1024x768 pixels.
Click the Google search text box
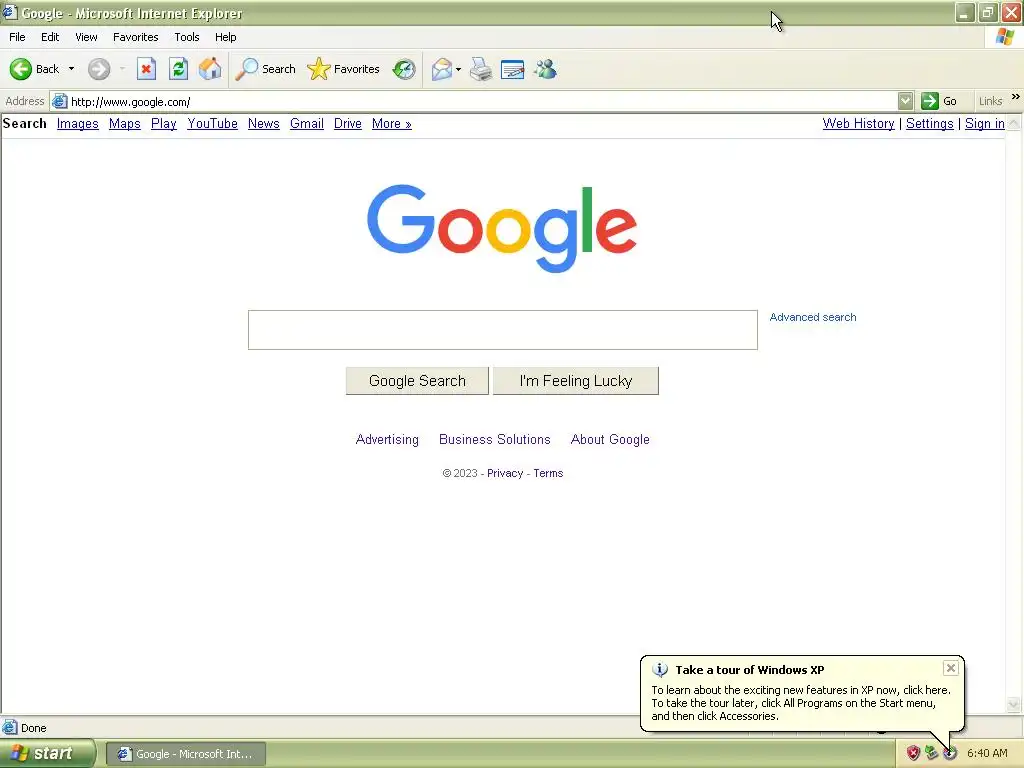503,330
